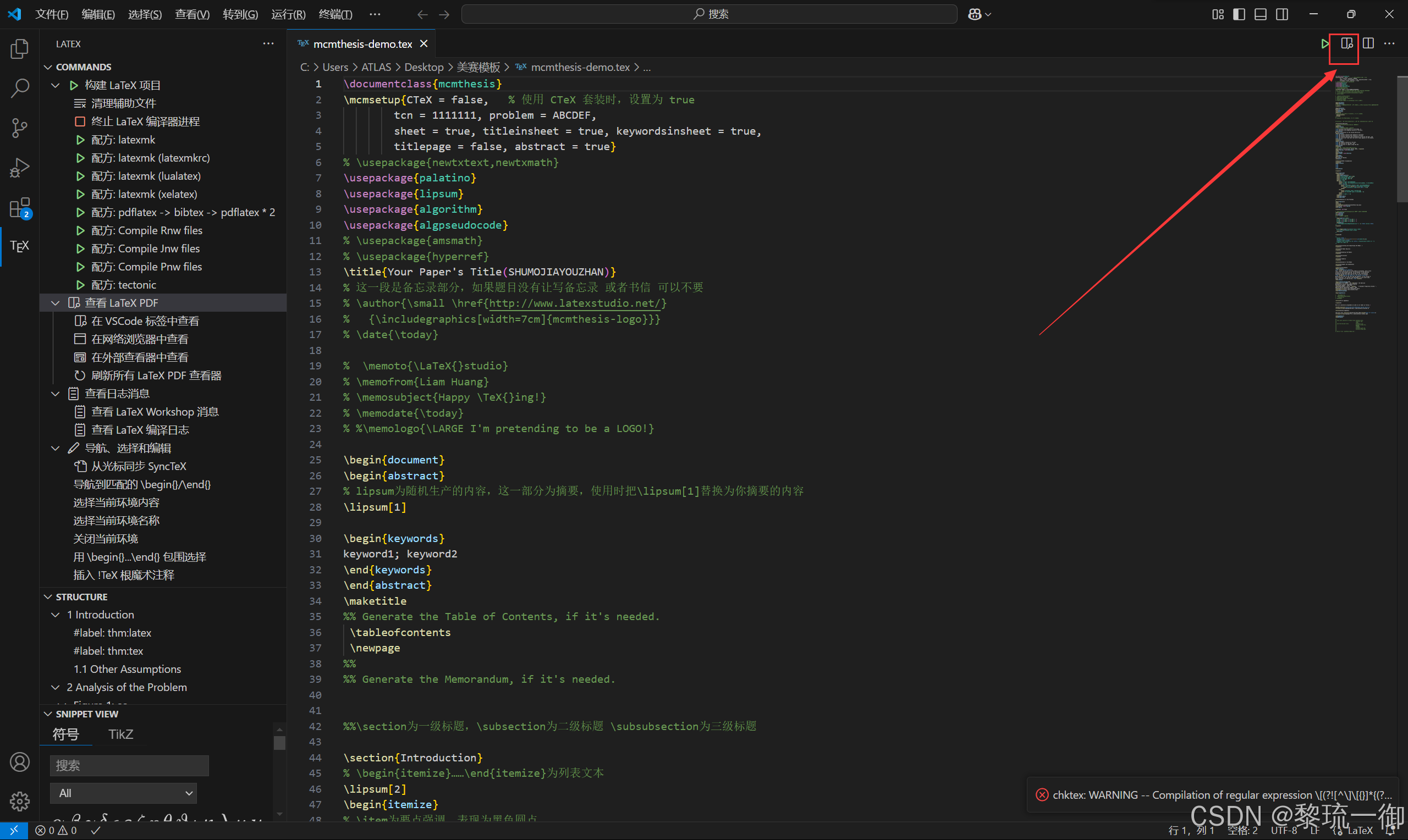Open the Source Control view
The image size is (1408, 840).
tap(19, 128)
